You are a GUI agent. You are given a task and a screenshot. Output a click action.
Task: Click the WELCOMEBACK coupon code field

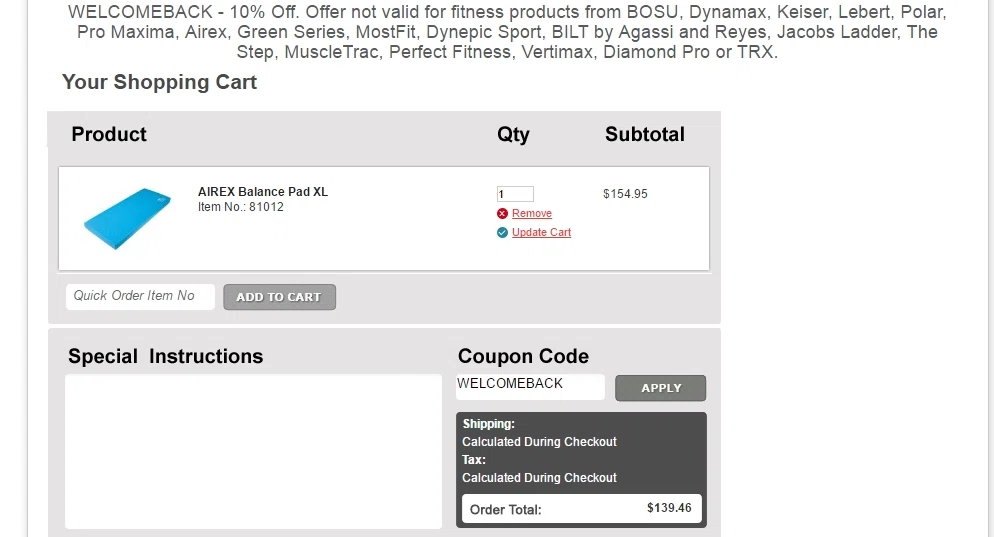(x=530, y=387)
